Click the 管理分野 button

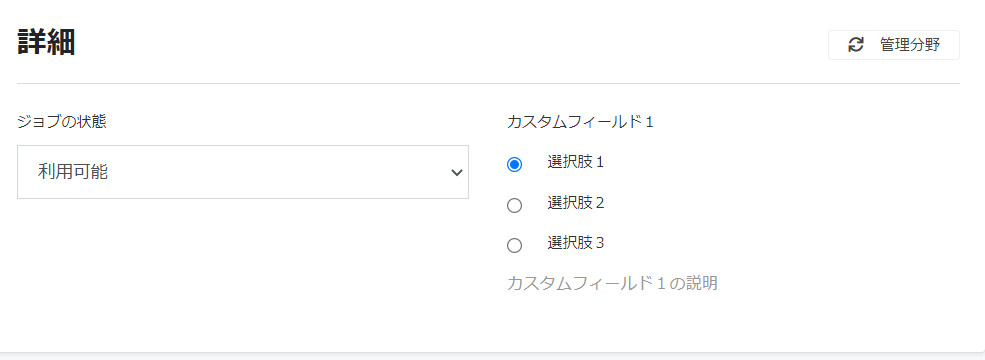894,45
